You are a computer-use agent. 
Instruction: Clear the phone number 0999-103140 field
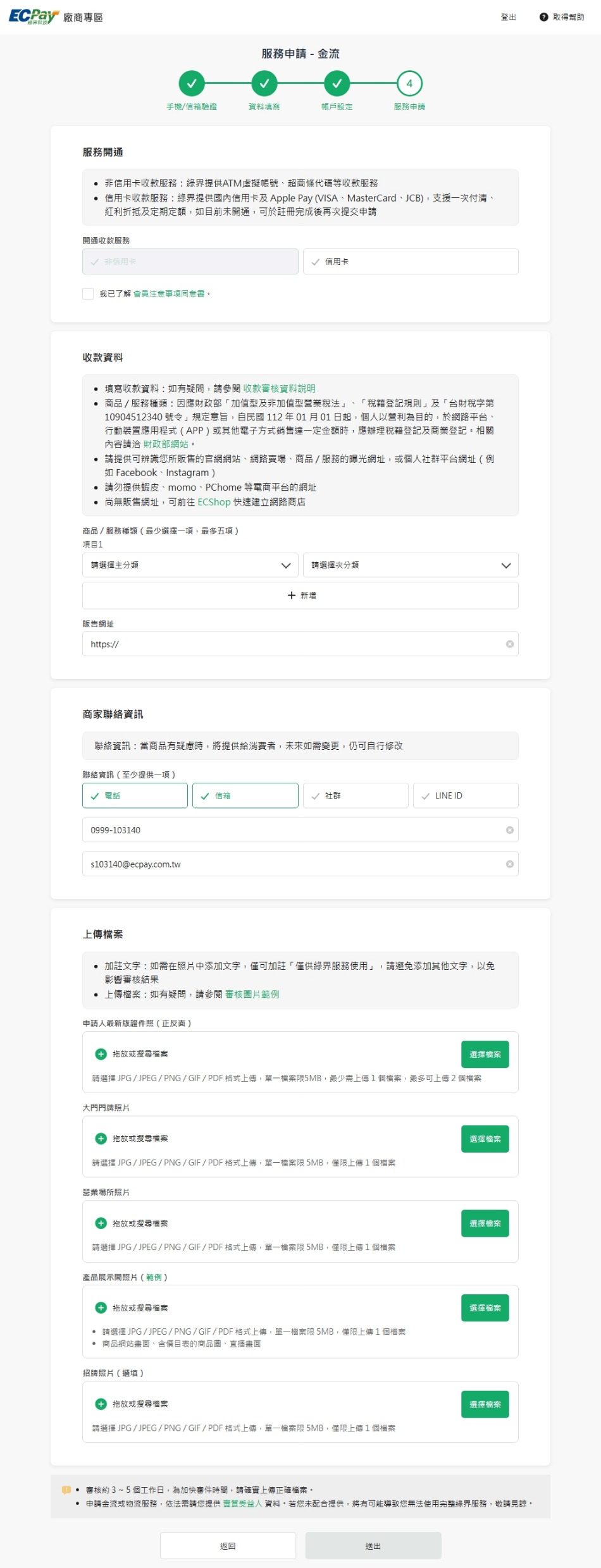(509, 830)
